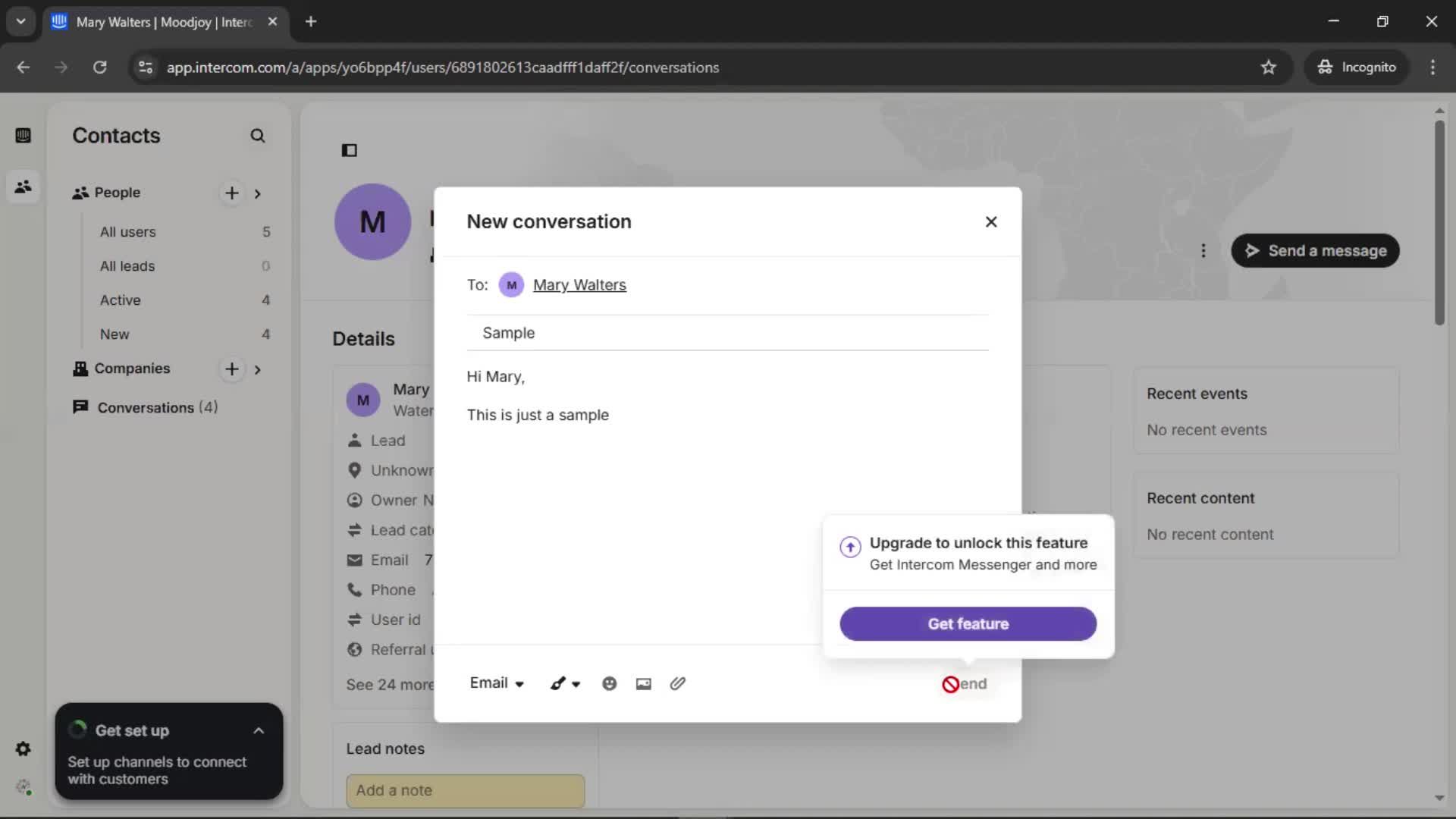The image size is (1456, 819).
Task: Open settings gear in left rail
Action: pos(24,749)
